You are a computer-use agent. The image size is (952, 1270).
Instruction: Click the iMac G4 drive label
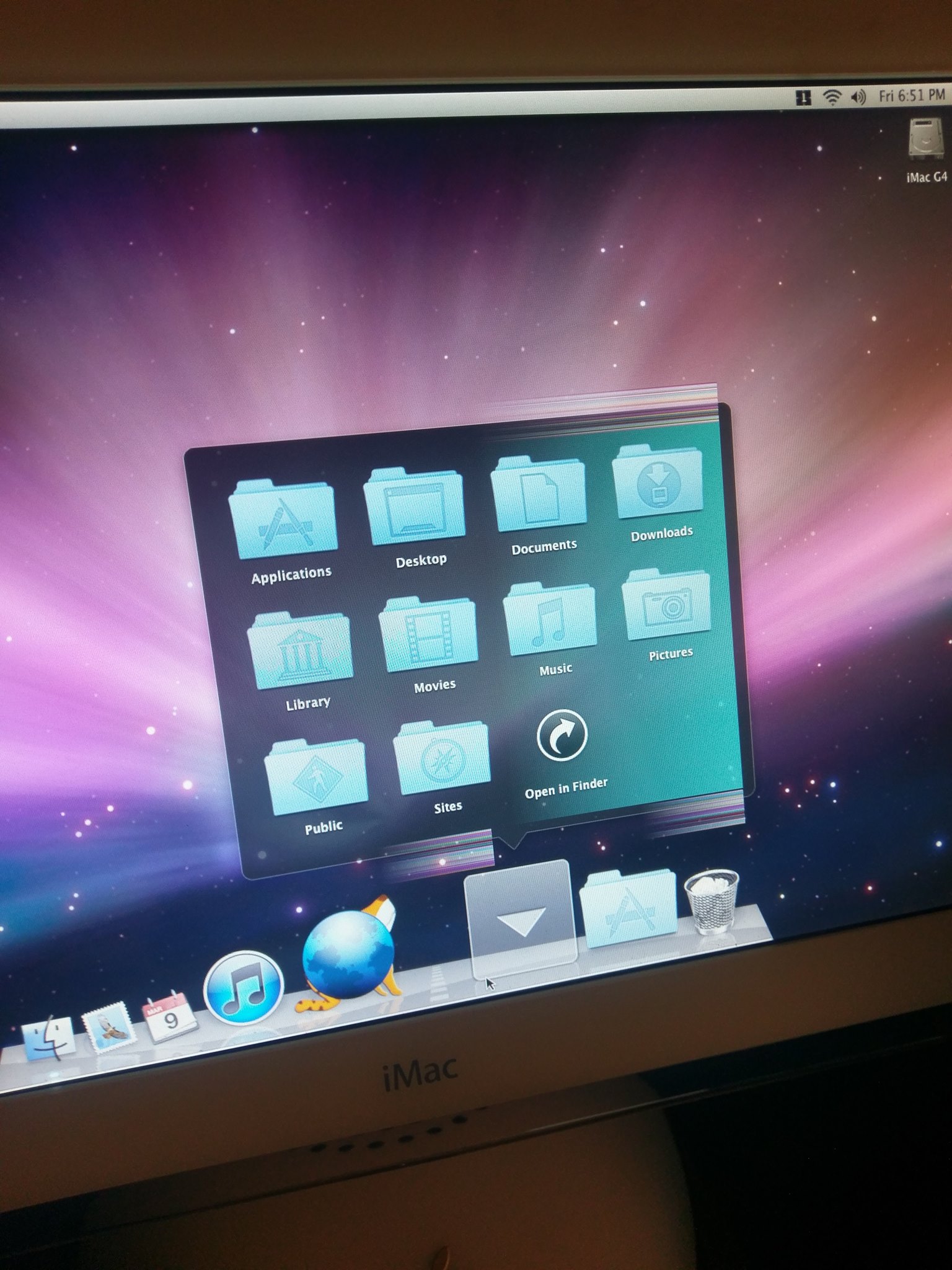tap(927, 177)
